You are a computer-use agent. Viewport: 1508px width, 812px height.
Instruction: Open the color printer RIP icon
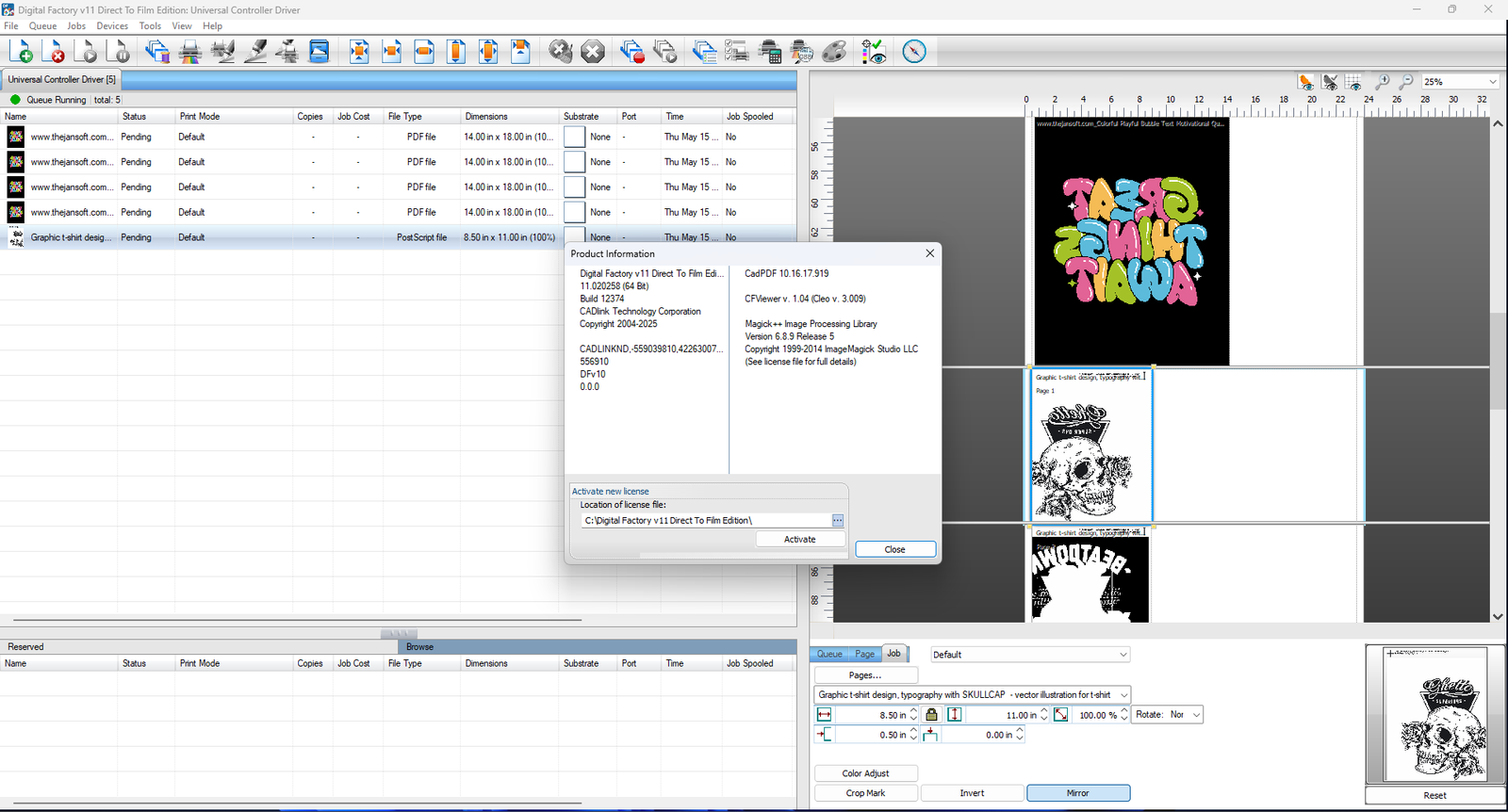(190, 52)
